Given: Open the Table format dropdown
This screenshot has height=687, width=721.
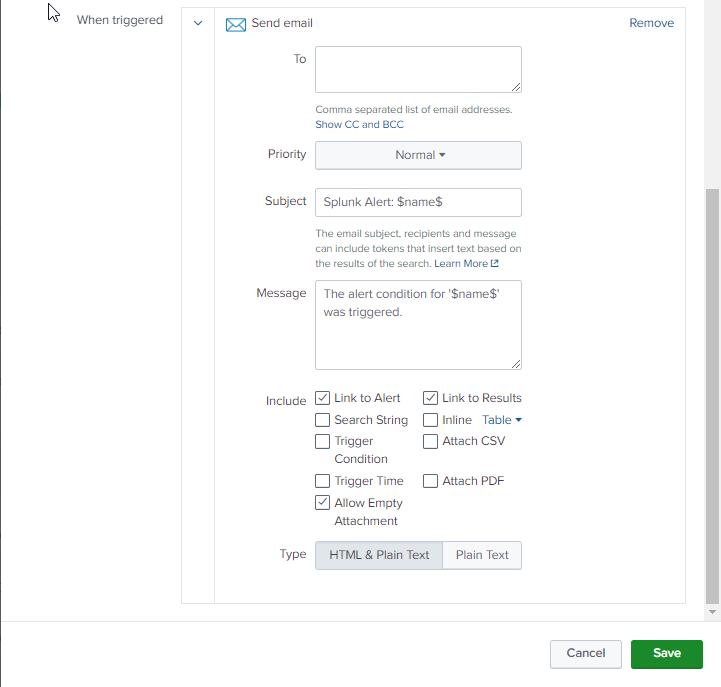Looking at the screenshot, I should [x=502, y=420].
